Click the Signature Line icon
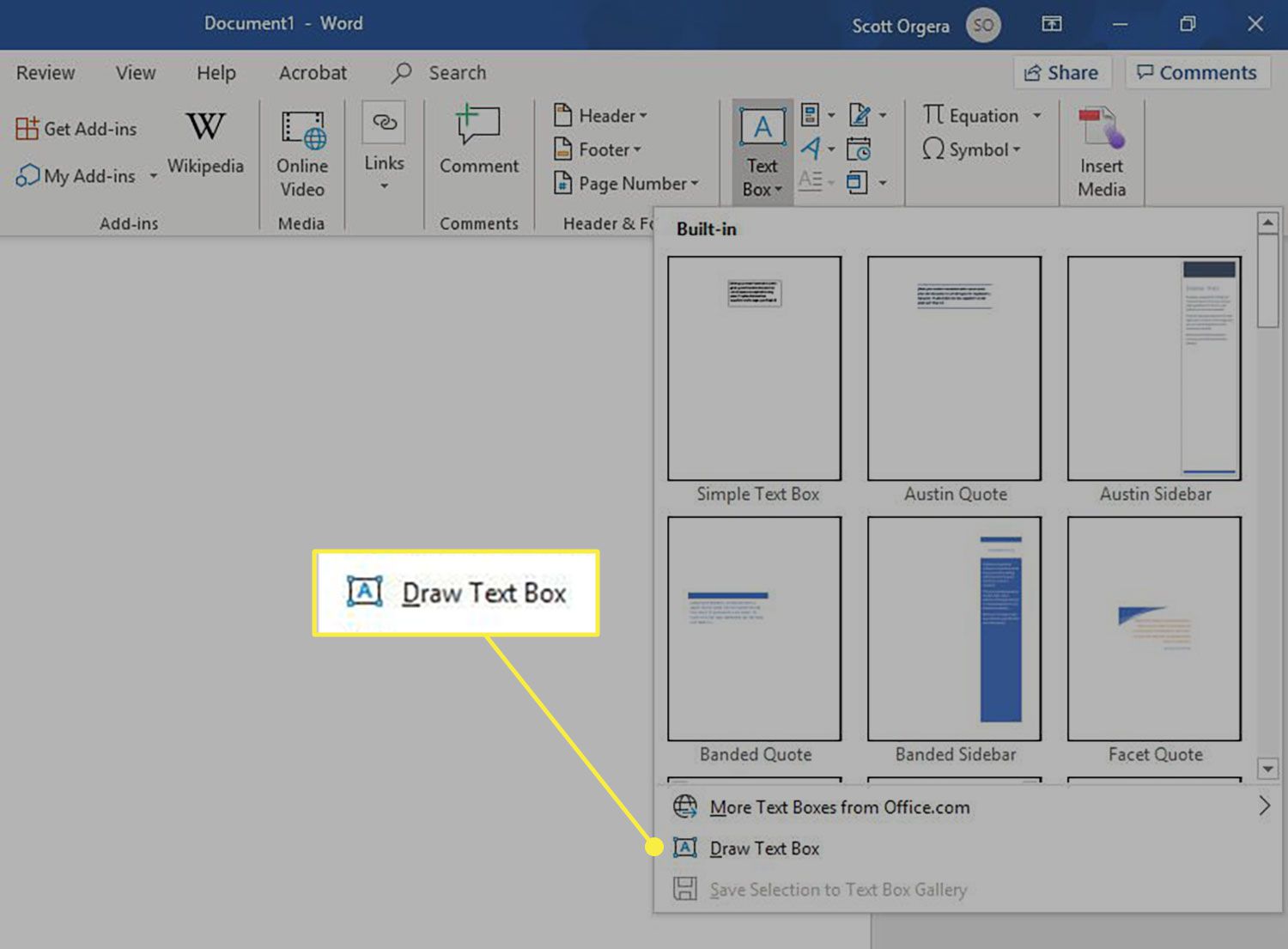This screenshot has height=949, width=1288. point(860,115)
